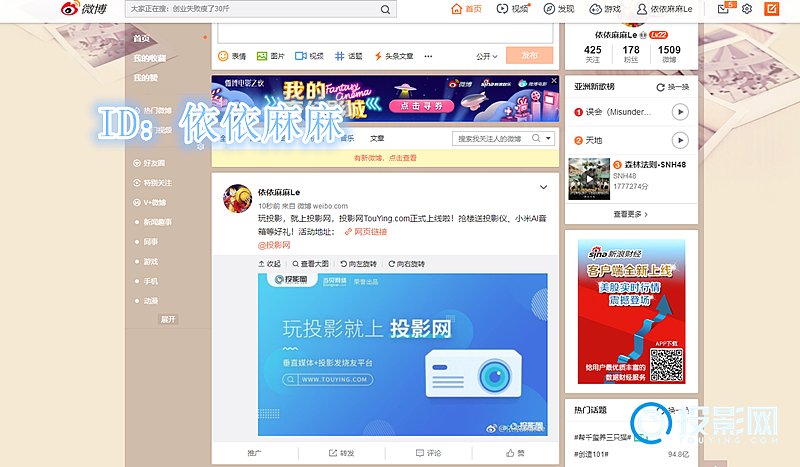Open the 1509 微博 posts count
The width and height of the screenshot is (800, 467).
point(669,53)
